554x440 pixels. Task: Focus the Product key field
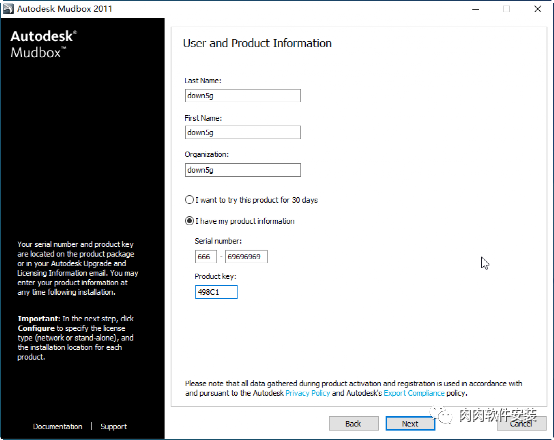pyautogui.click(x=216, y=292)
